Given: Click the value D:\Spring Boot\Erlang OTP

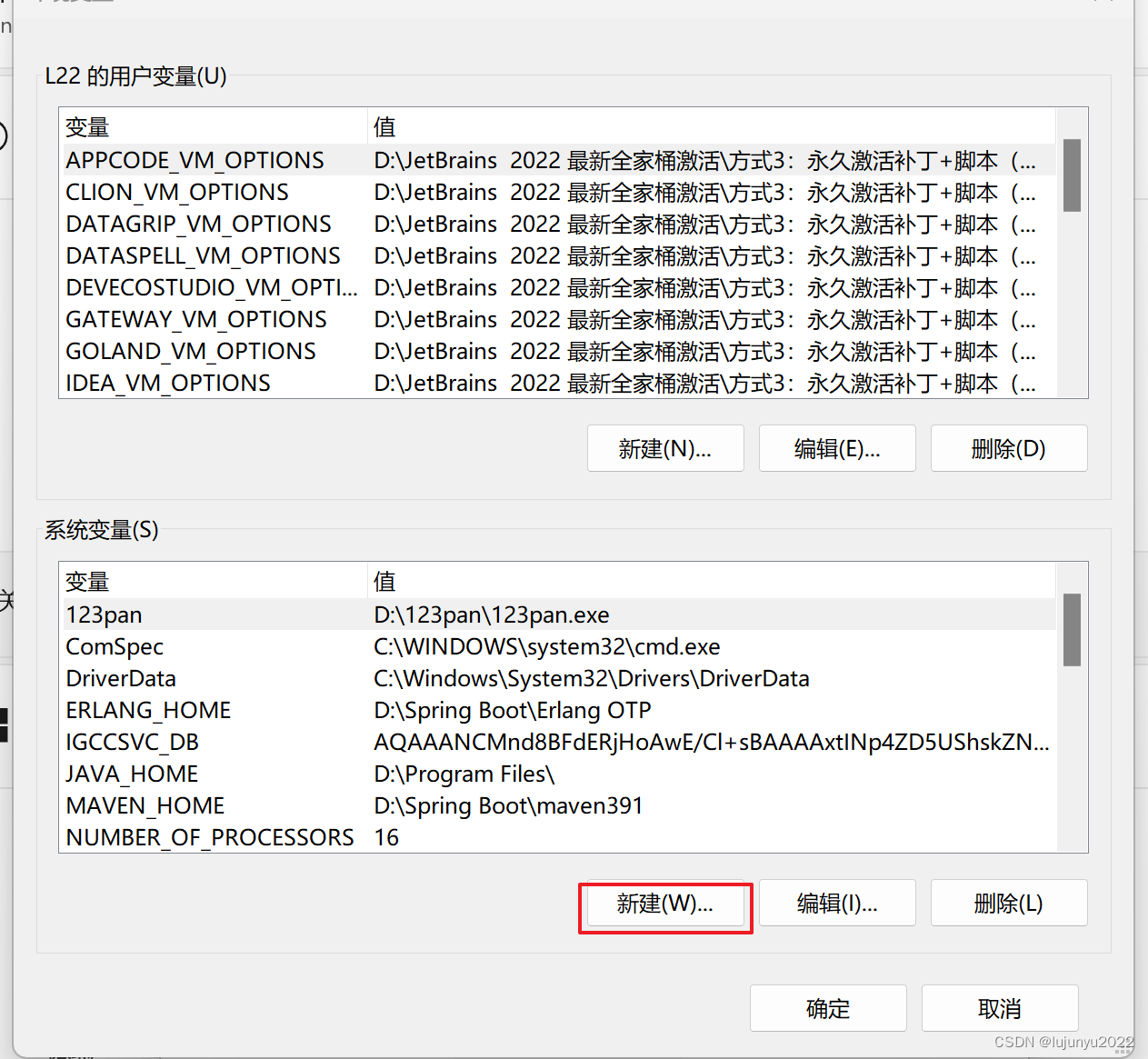Looking at the screenshot, I should tap(513, 710).
